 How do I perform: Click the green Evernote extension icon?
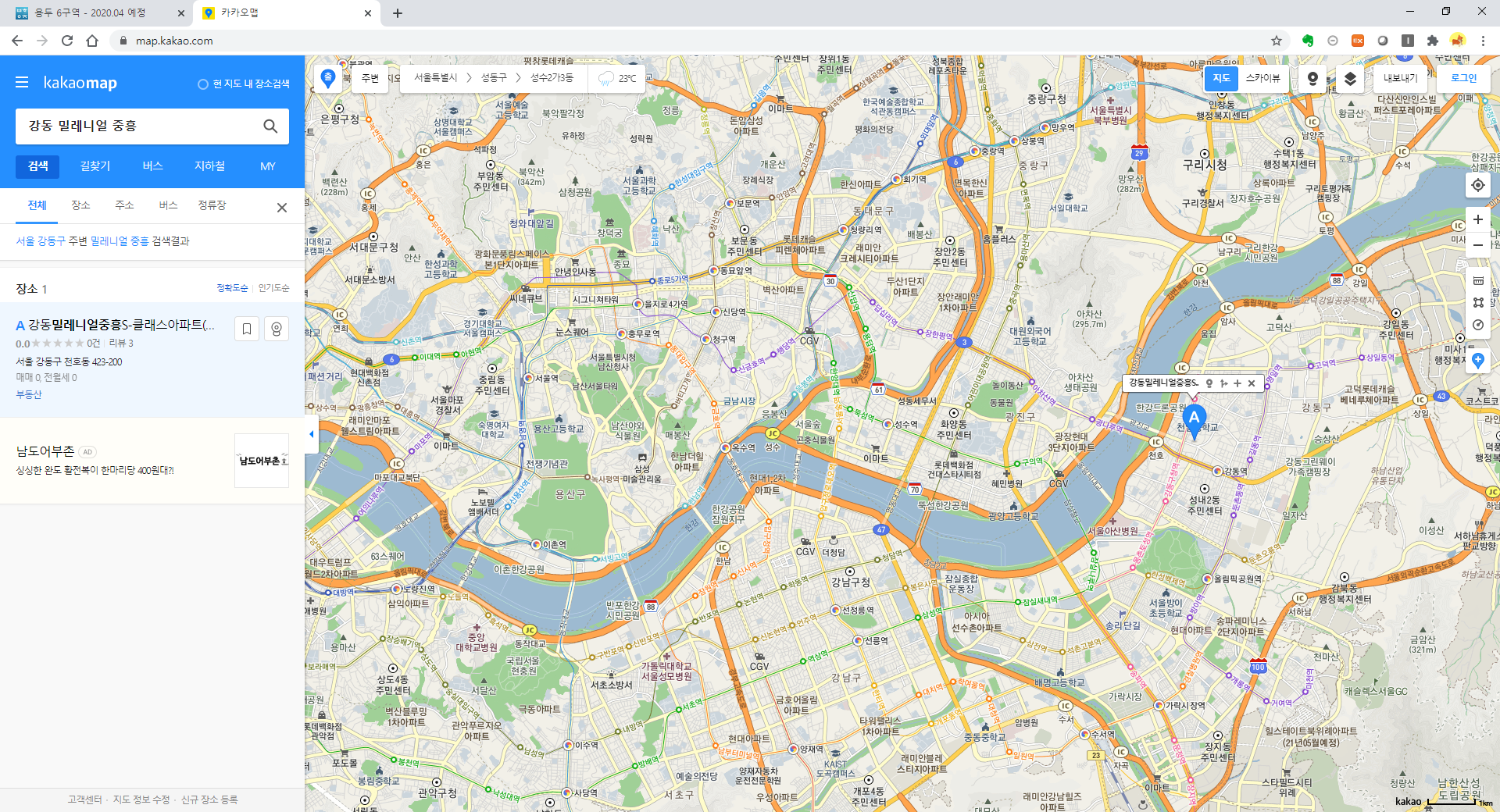click(1308, 41)
